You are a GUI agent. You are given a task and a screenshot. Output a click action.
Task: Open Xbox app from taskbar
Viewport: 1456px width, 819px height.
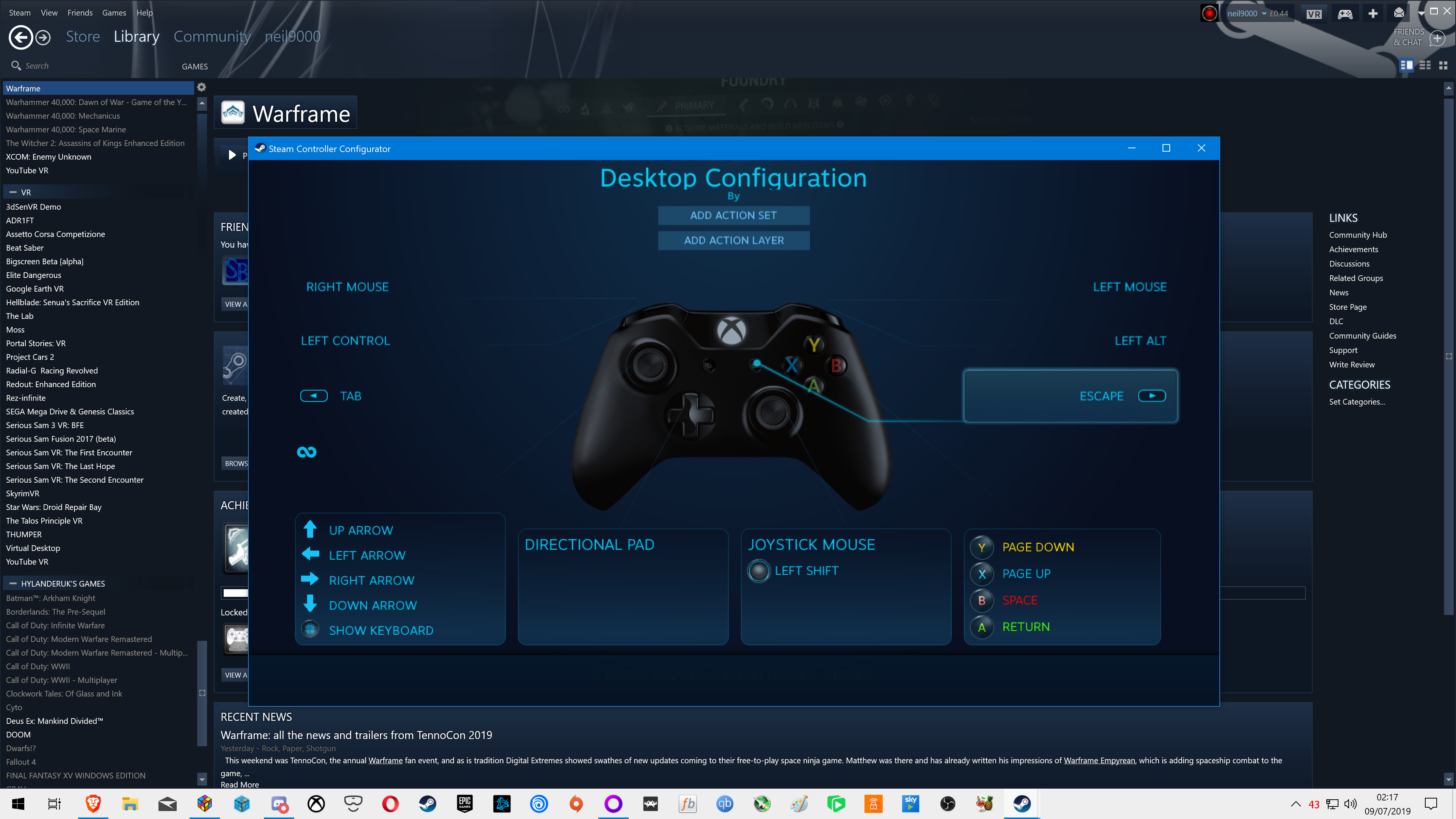316,804
